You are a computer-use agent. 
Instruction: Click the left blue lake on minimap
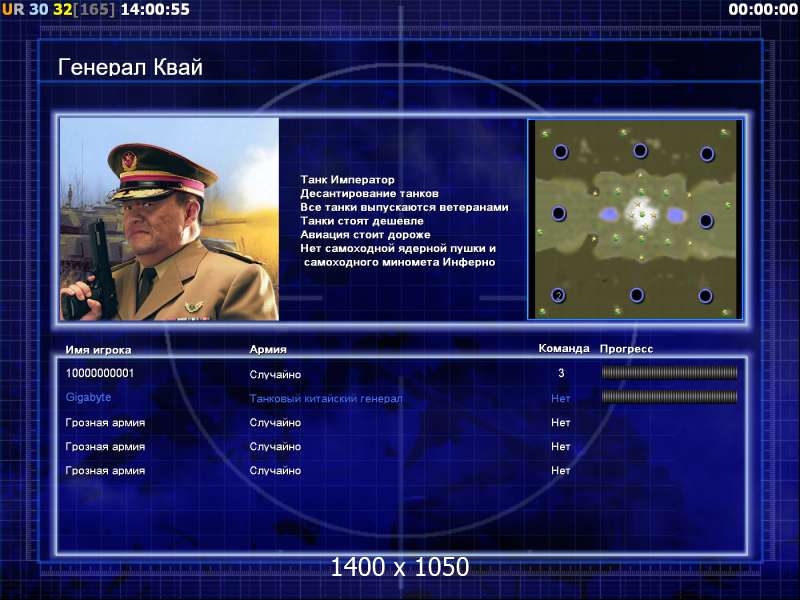tap(608, 215)
